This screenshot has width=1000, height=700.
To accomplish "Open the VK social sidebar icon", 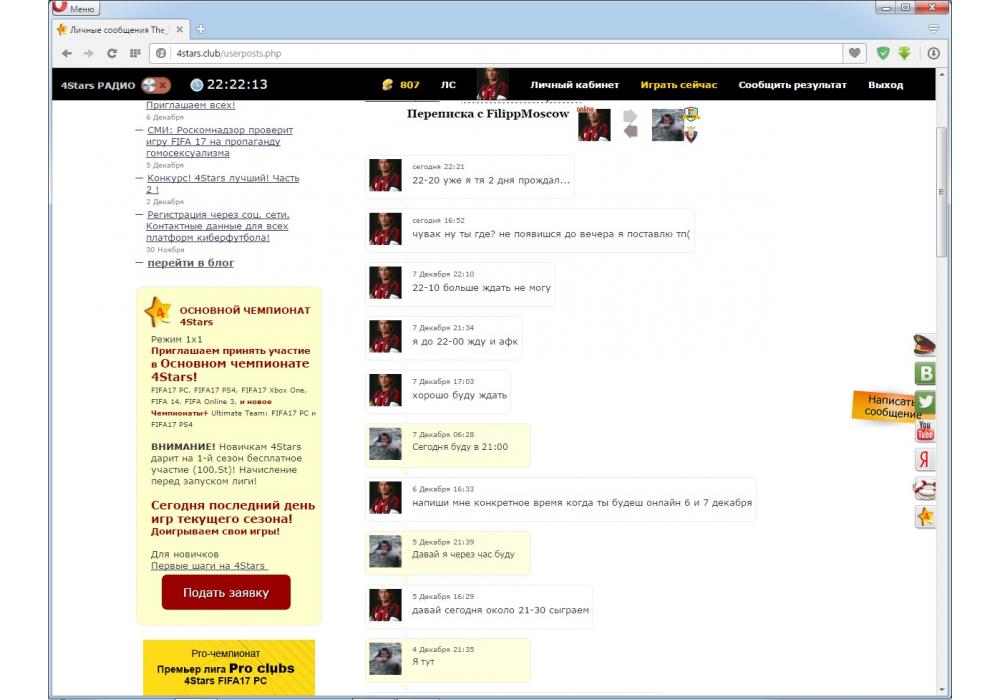I will click(x=925, y=373).
